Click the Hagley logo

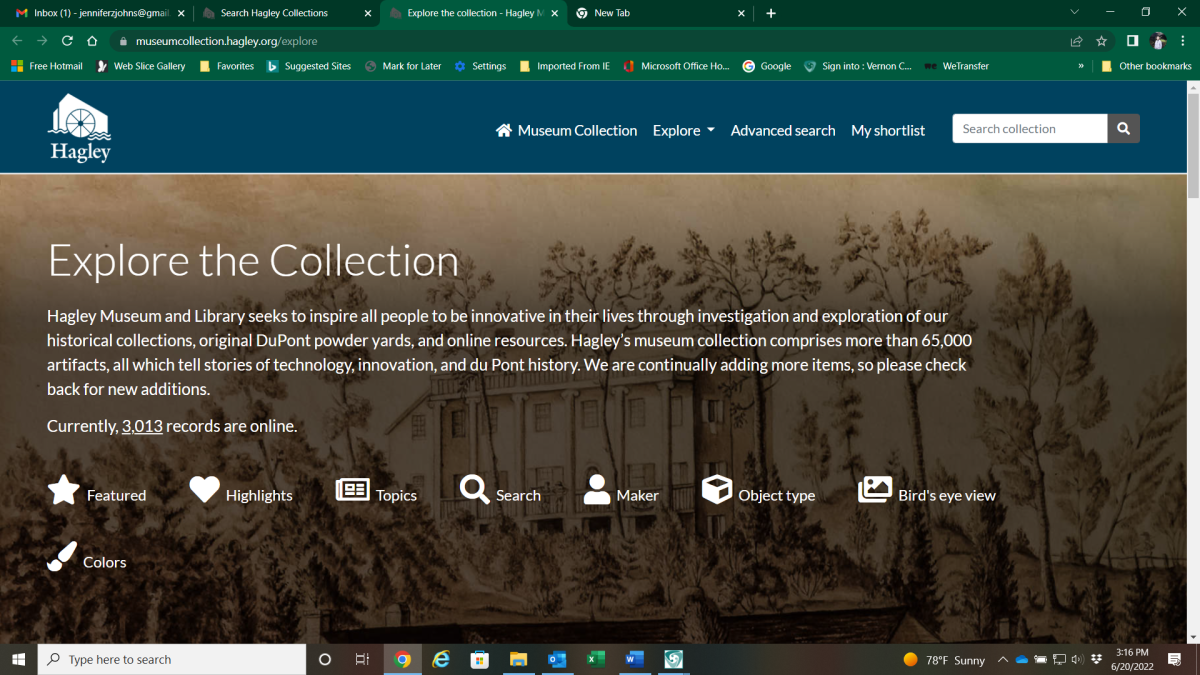pos(80,128)
